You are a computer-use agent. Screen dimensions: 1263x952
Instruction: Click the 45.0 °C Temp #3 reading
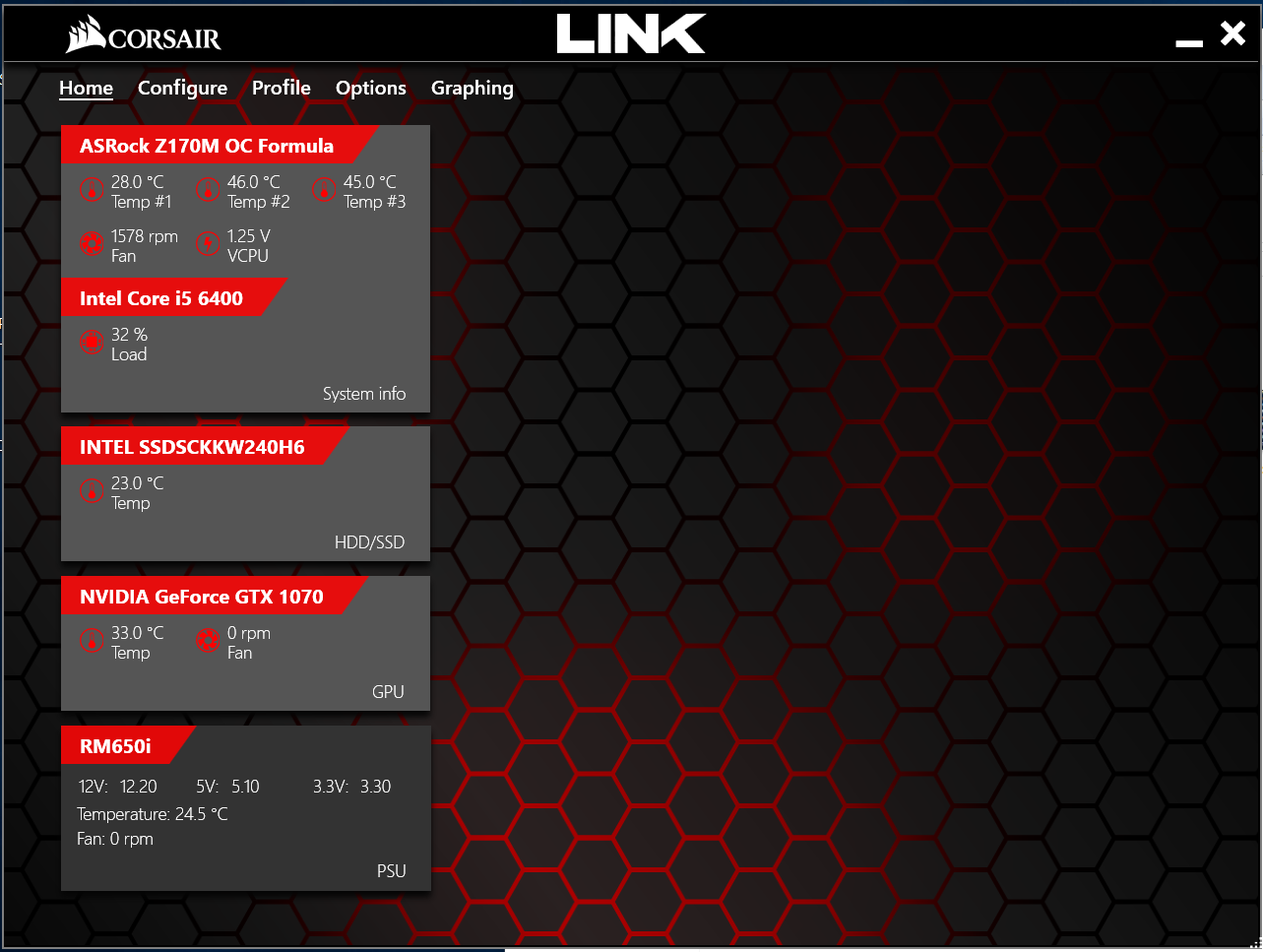374,191
